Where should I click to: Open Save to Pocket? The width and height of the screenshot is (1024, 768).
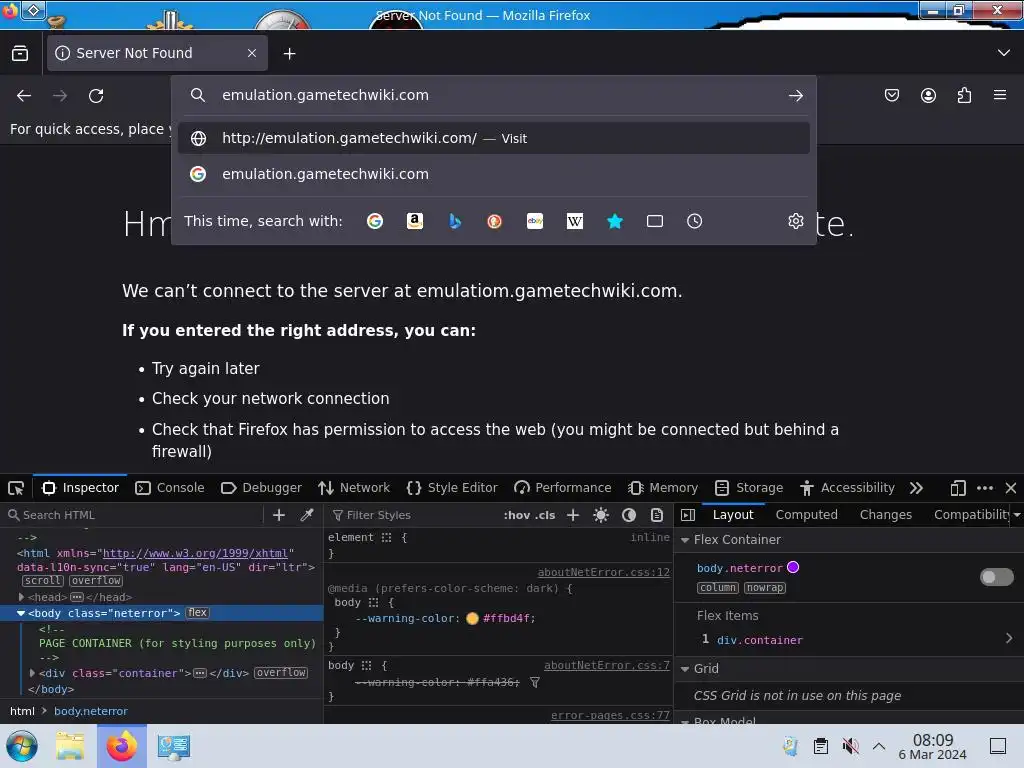[x=891, y=95]
